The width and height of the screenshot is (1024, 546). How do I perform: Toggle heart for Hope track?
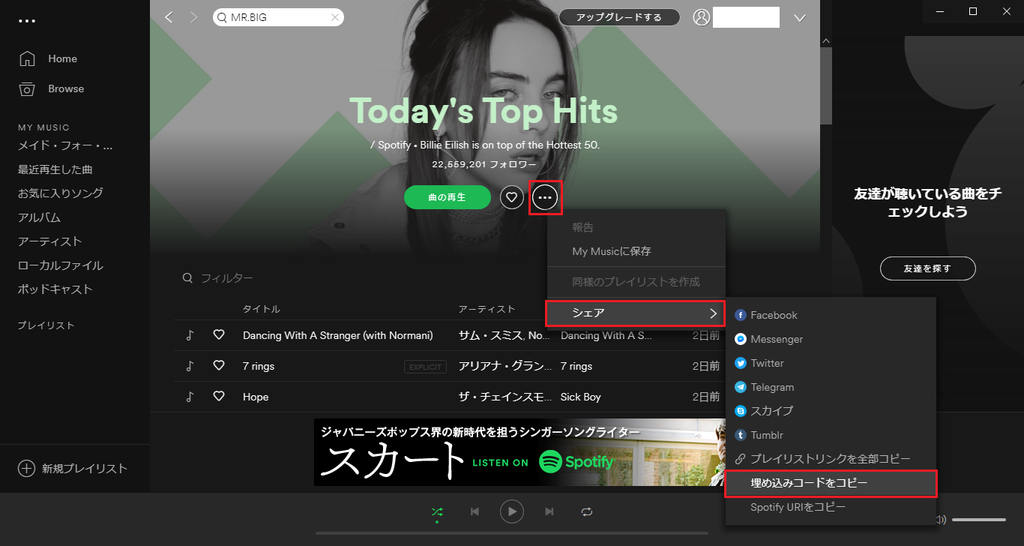(219, 396)
